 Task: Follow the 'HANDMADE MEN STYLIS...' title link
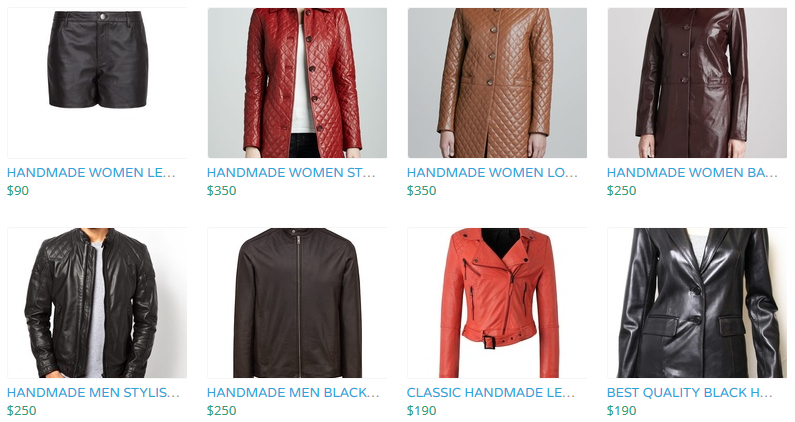pos(93,393)
